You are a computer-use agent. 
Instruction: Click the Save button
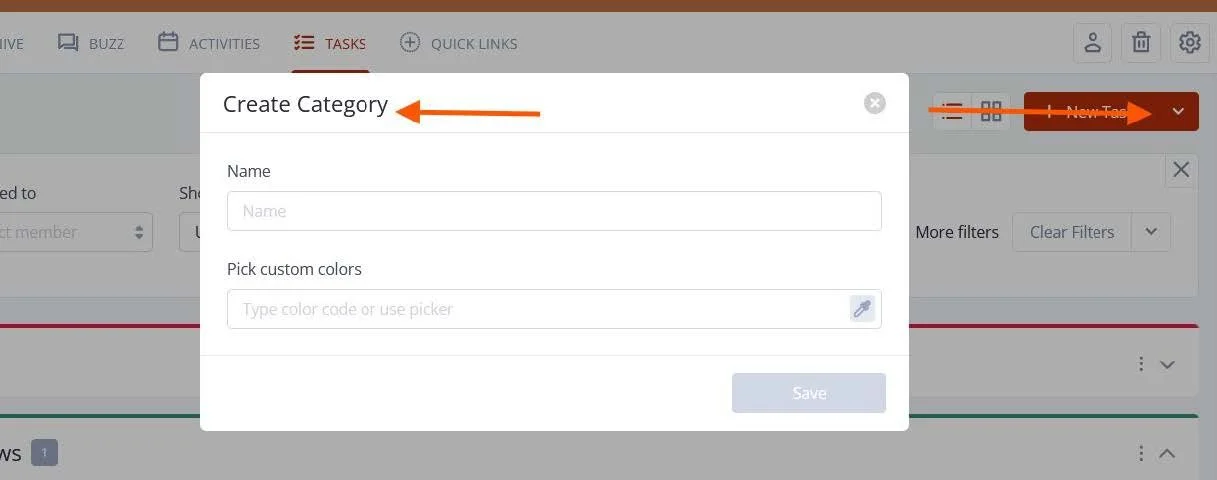tap(809, 393)
